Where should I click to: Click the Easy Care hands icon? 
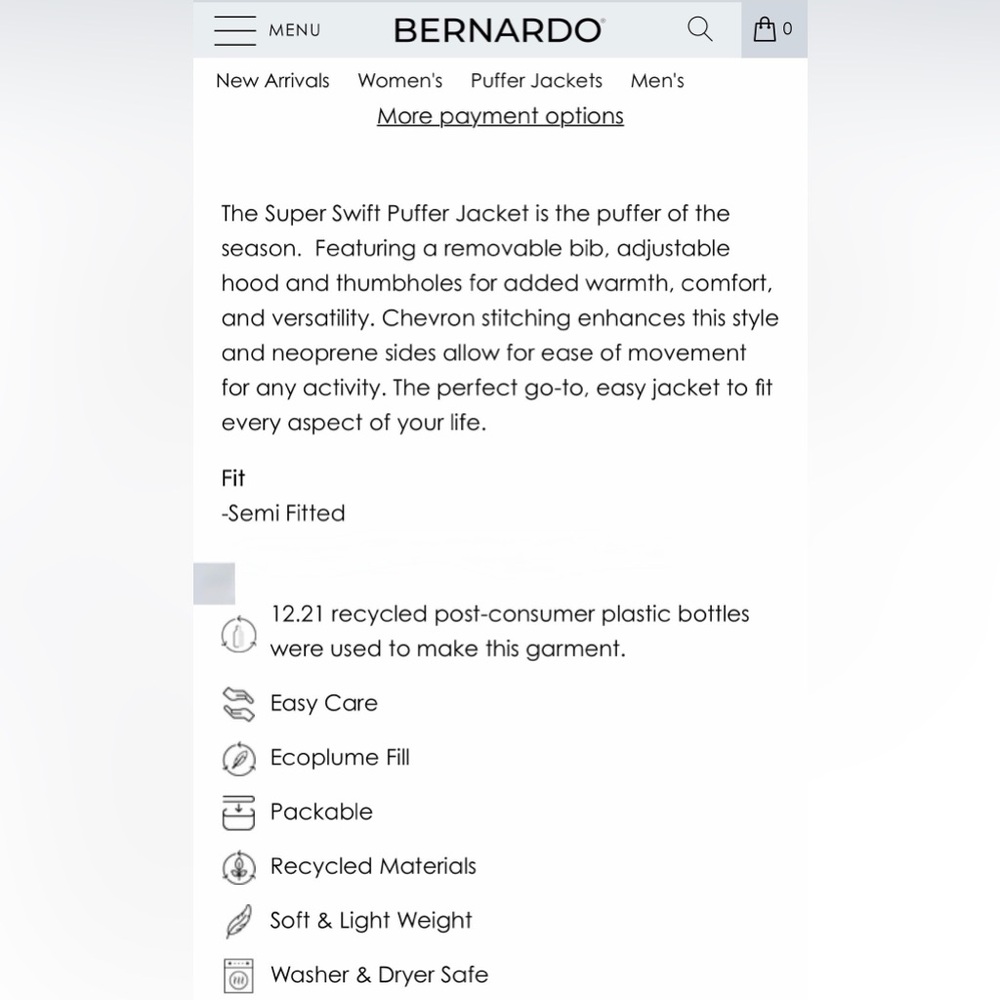pyautogui.click(x=239, y=704)
